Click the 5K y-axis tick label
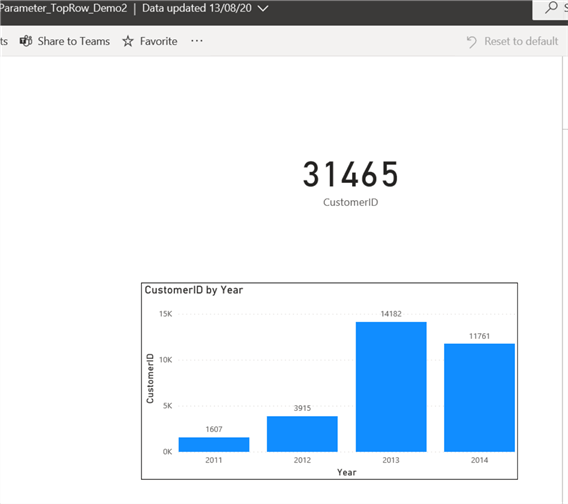This screenshot has height=504, width=568. click(x=167, y=406)
